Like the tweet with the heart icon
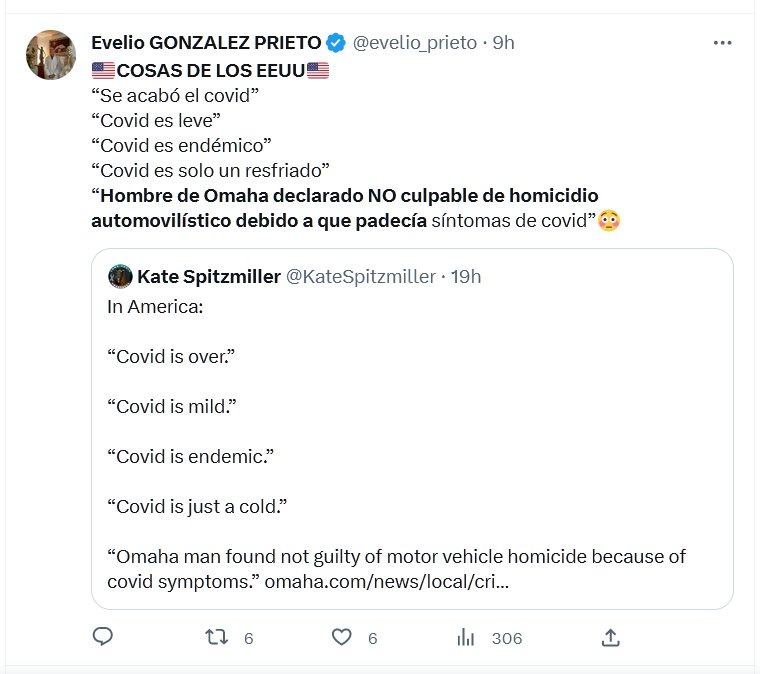The width and height of the screenshot is (760, 674). (x=342, y=637)
